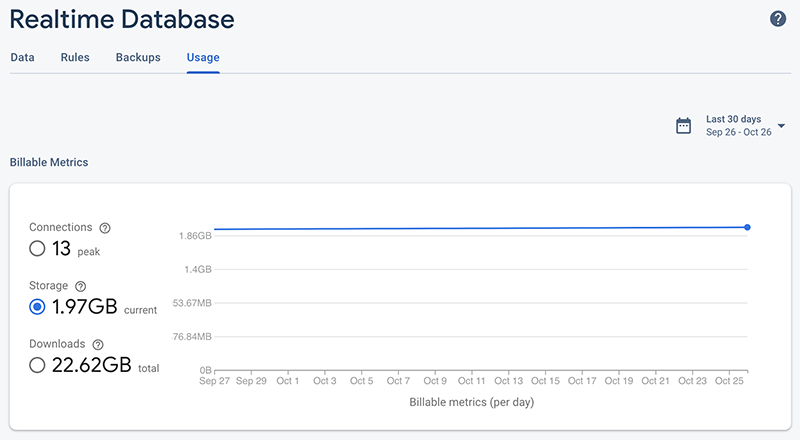Click the Billable Metrics heading
Viewport: 800px width, 440px height.
[49, 162]
